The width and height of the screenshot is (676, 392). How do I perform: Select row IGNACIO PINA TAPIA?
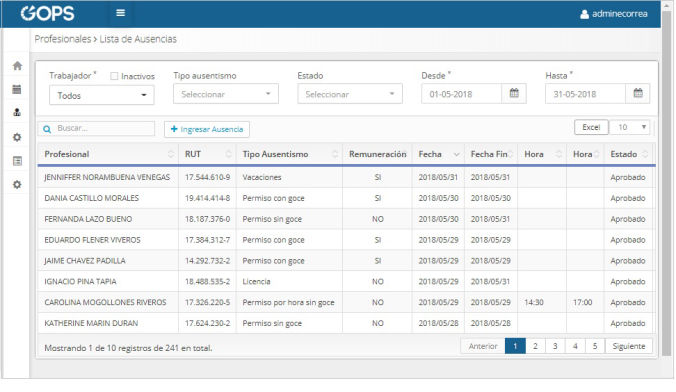347,281
